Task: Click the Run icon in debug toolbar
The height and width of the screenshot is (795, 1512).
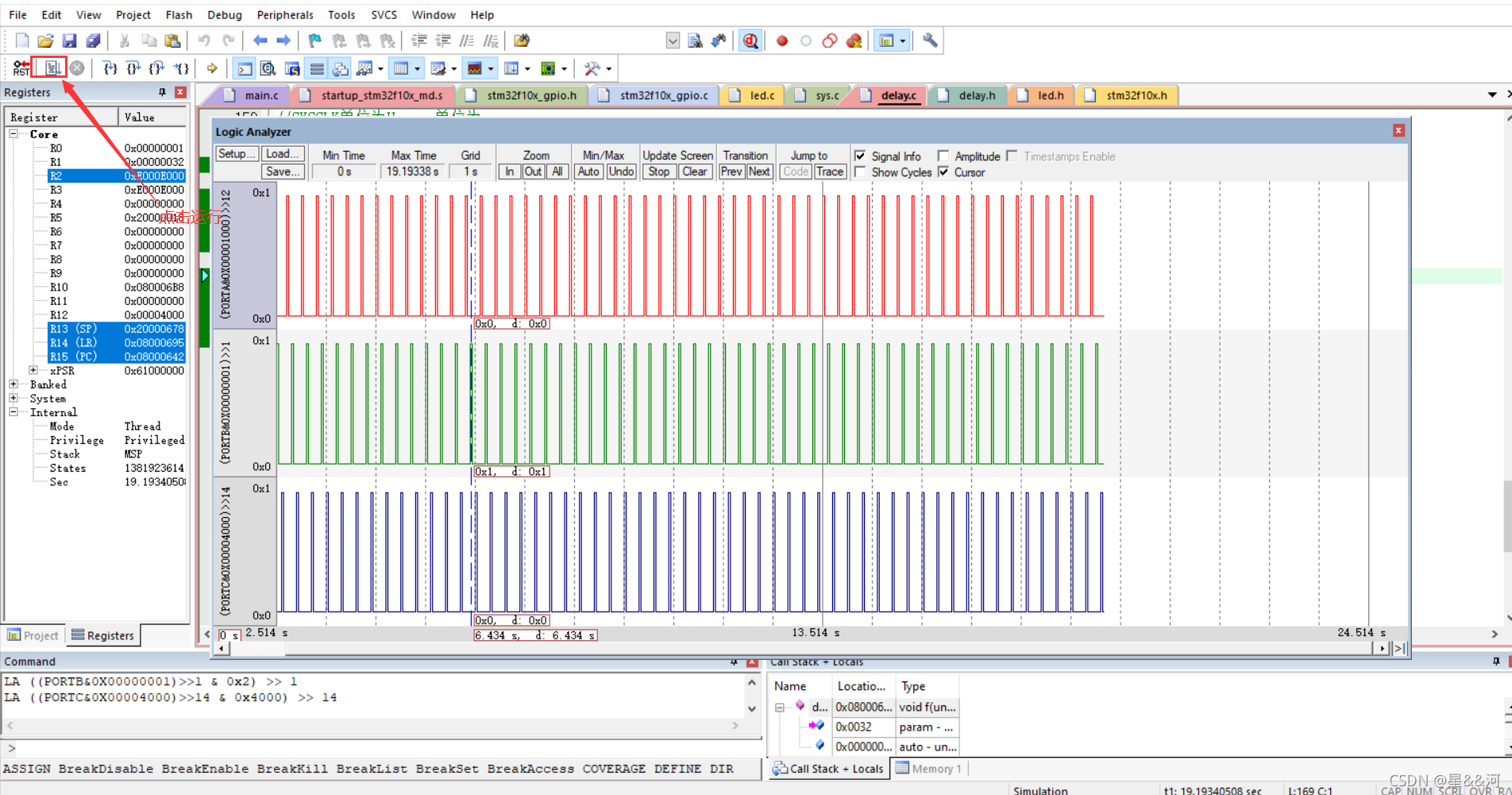Action: (52, 68)
